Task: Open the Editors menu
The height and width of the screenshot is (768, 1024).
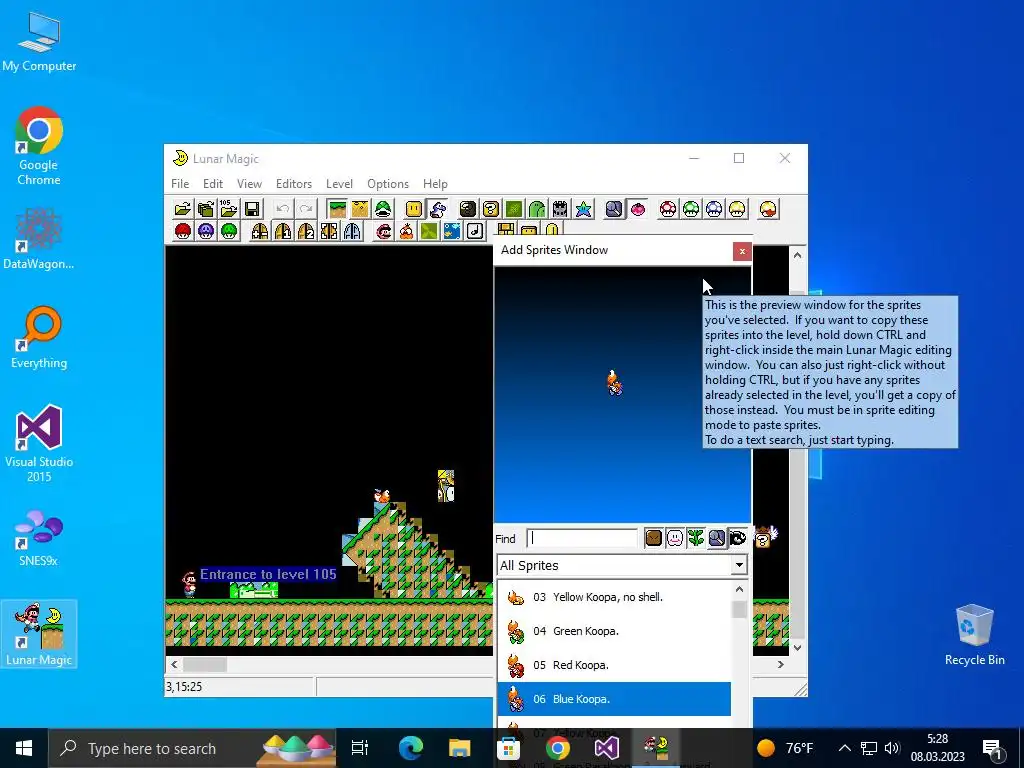Action: pos(294,184)
